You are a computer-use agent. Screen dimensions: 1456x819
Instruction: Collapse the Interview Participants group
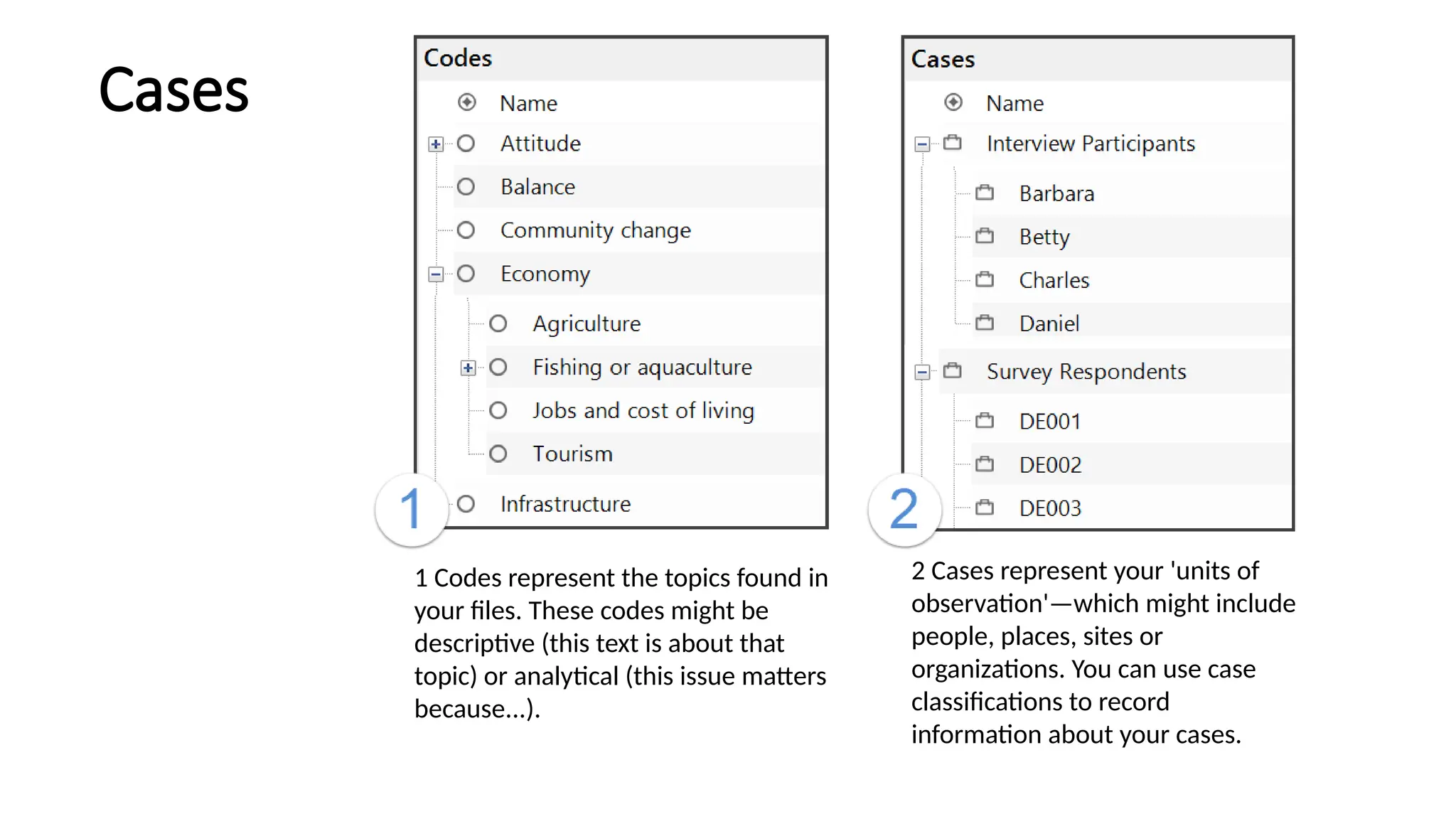pos(922,144)
